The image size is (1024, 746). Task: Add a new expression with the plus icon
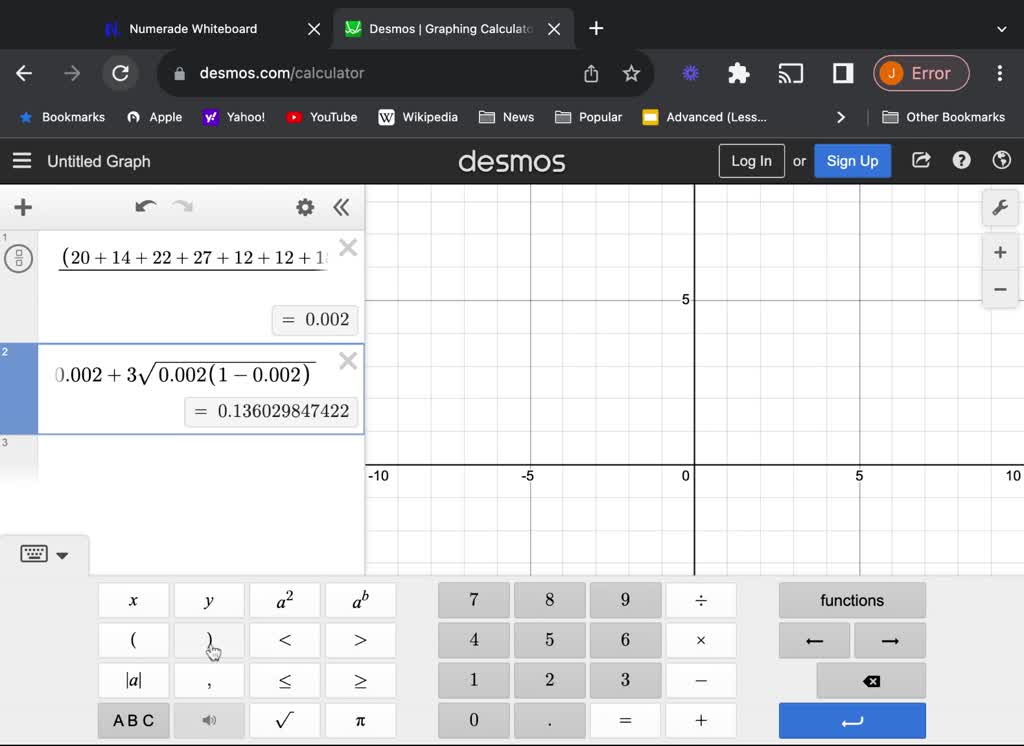click(x=22, y=207)
